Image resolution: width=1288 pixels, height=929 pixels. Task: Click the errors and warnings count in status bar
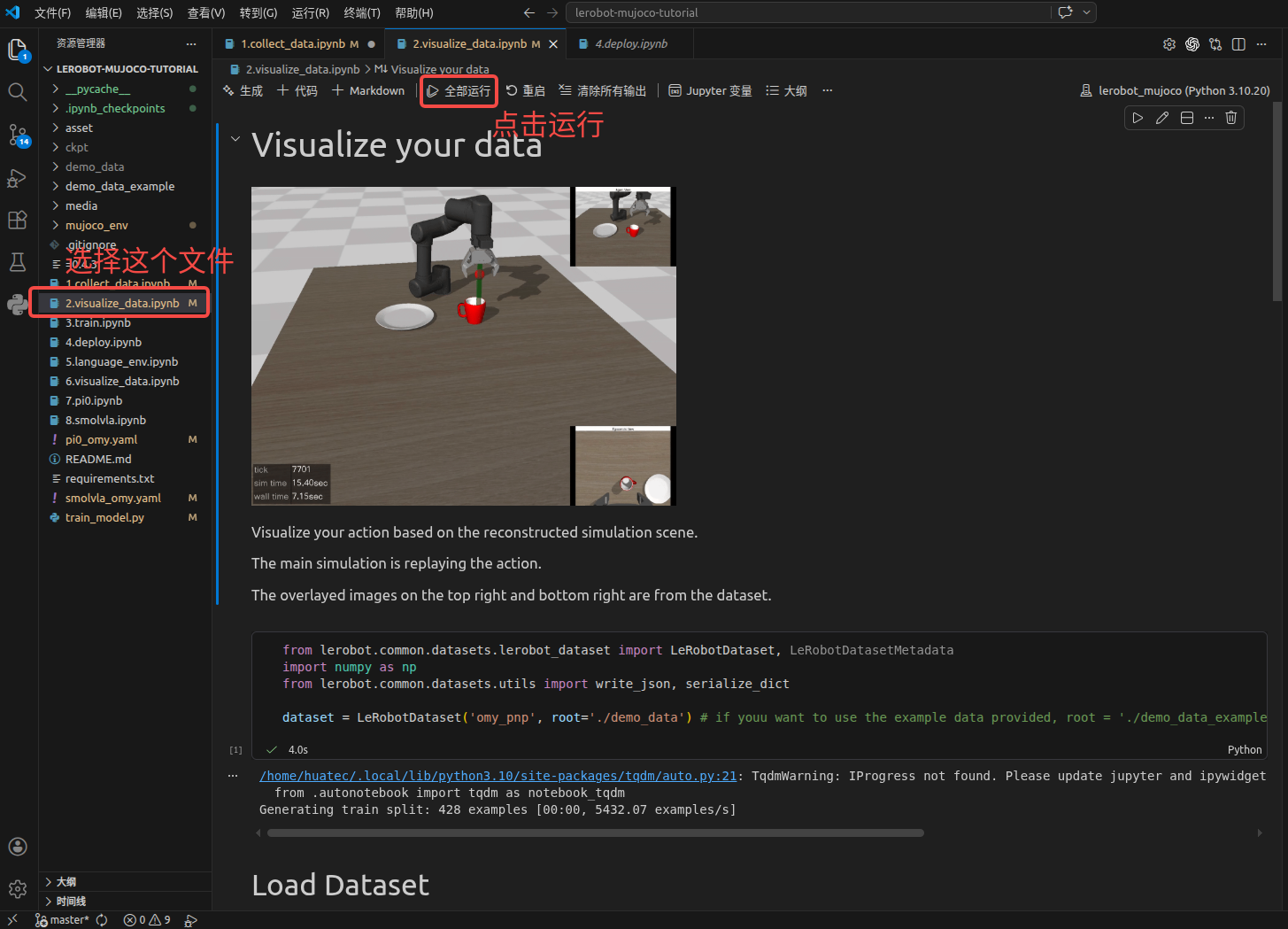point(147,920)
